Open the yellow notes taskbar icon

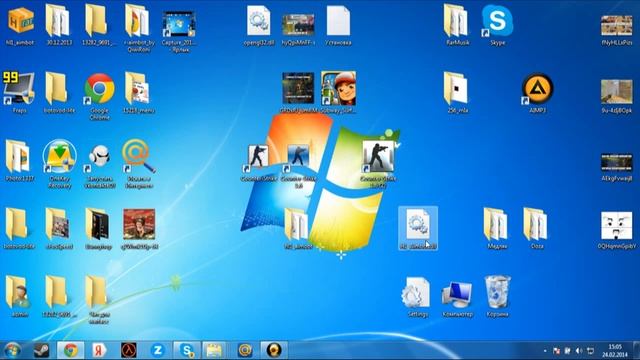[214, 351]
